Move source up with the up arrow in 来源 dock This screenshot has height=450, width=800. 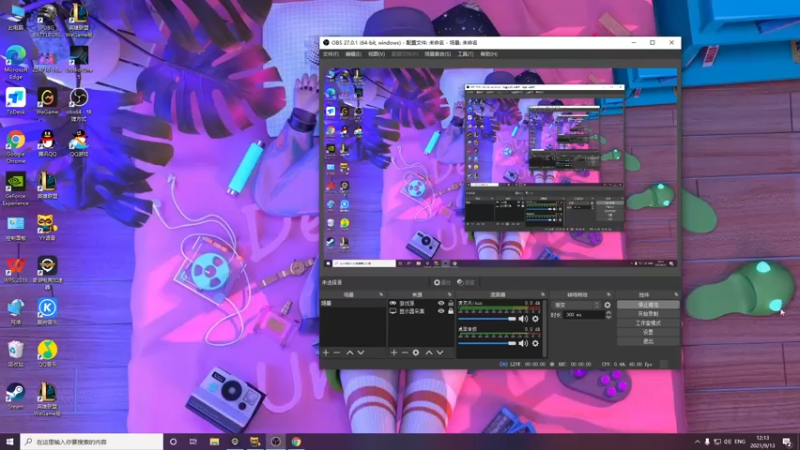tap(429, 353)
